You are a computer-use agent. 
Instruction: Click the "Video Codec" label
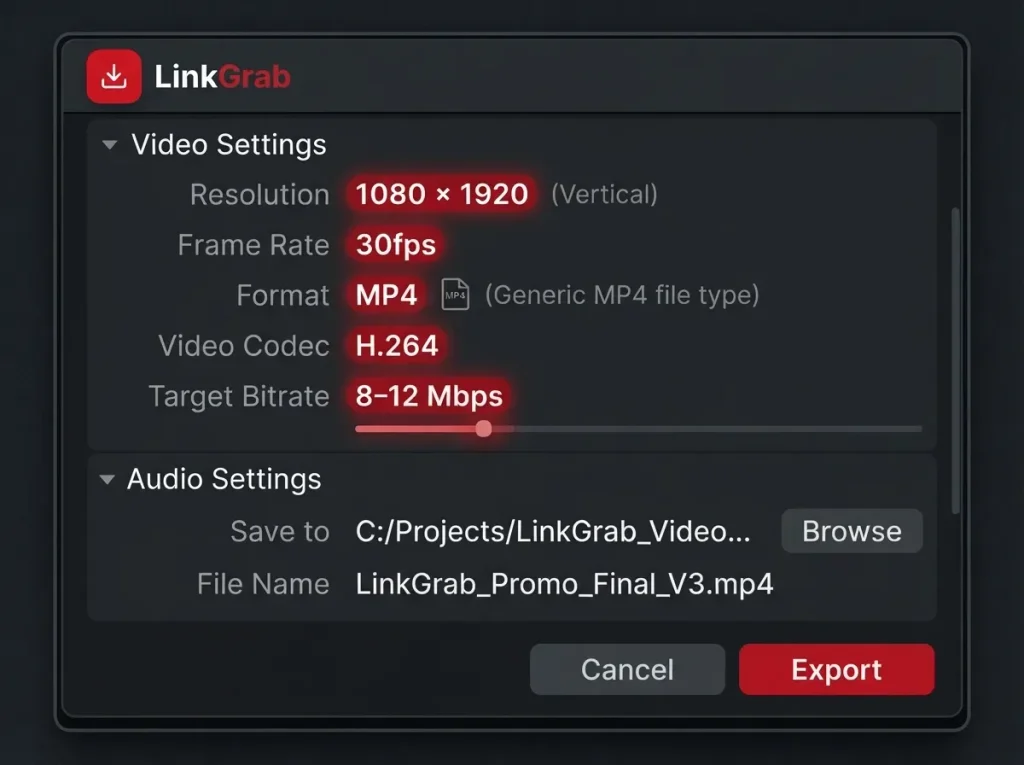point(244,346)
